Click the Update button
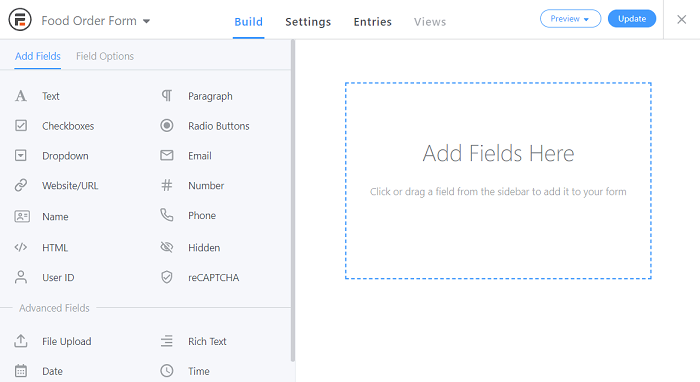 click(x=632, y=19)
